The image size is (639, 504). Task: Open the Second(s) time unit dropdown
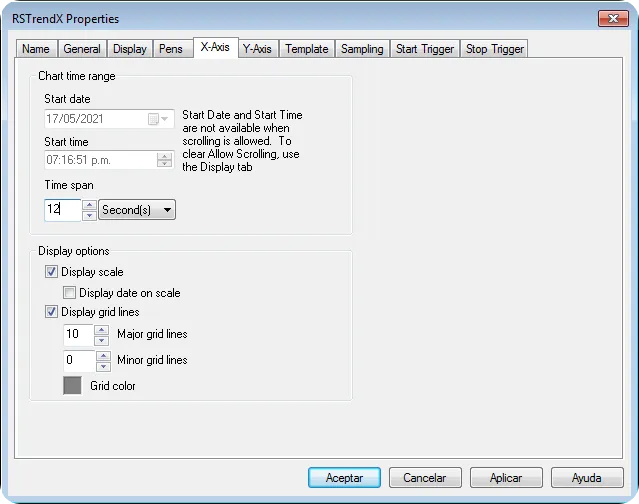137,210
